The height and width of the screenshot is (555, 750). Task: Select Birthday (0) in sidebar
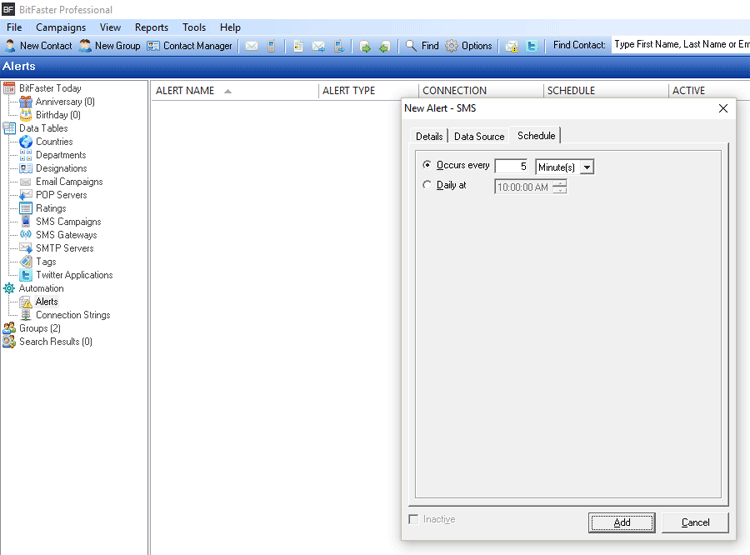58,115
